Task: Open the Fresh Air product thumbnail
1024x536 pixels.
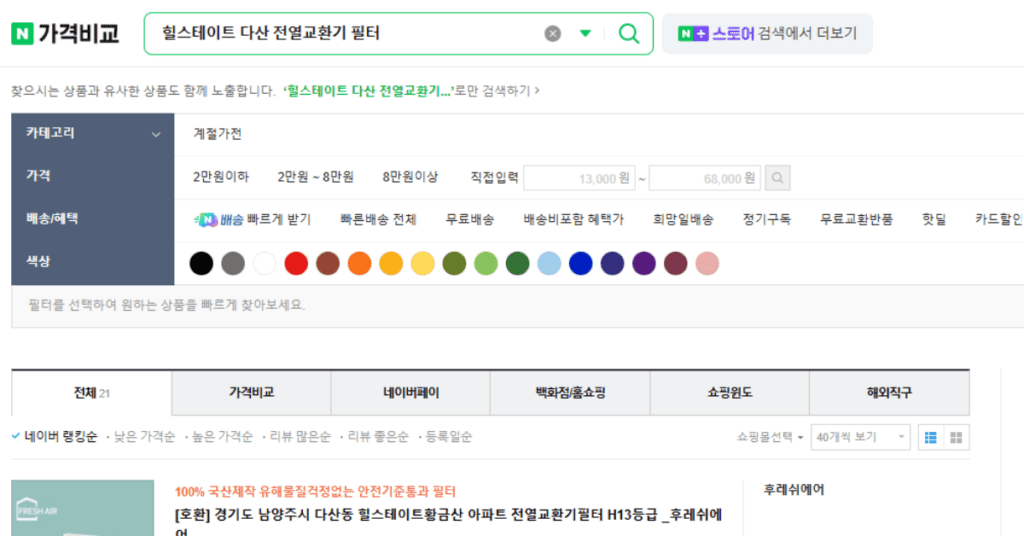Action: 83,508
